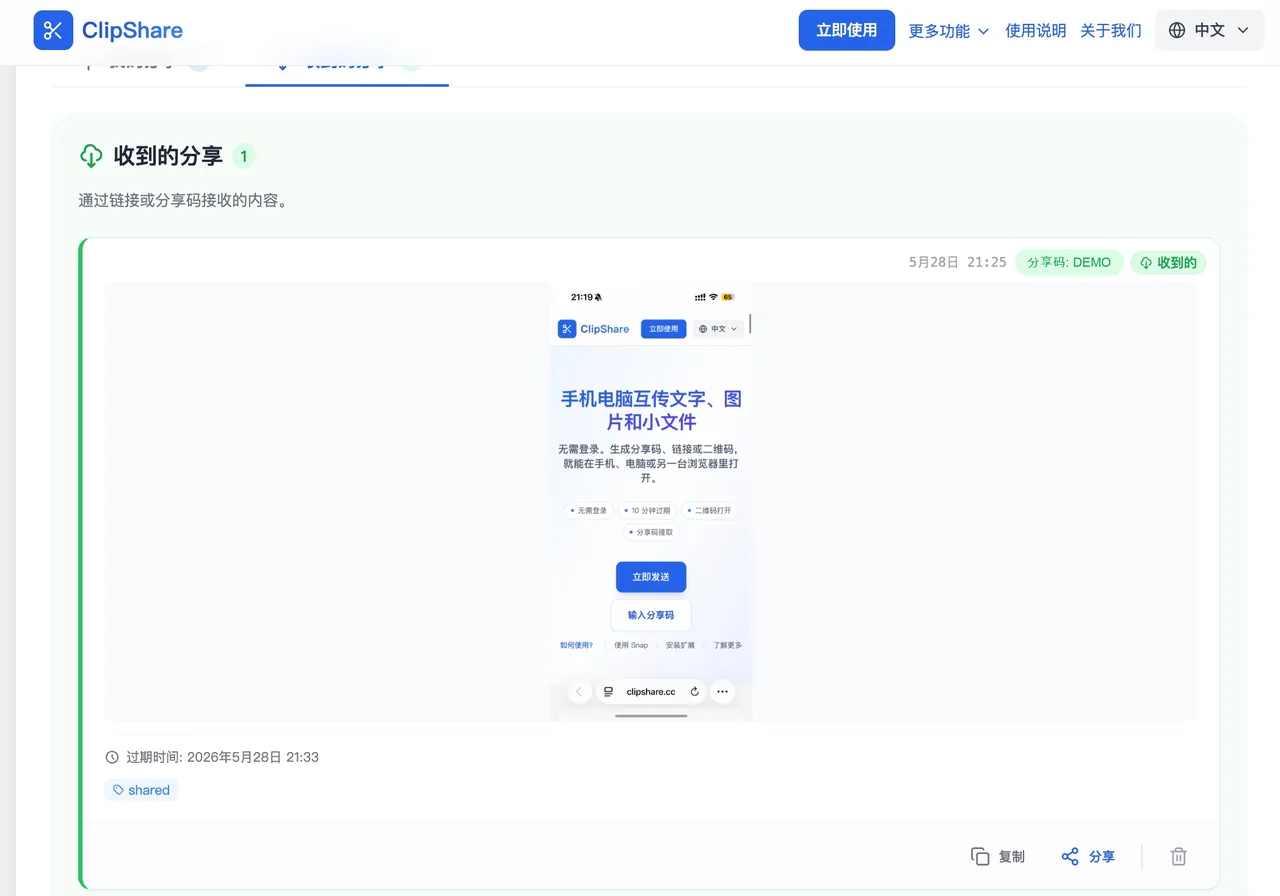Open the 中文 language selector
Image resolution: width=1280 pixels, height=896 pixels.
1209,30
